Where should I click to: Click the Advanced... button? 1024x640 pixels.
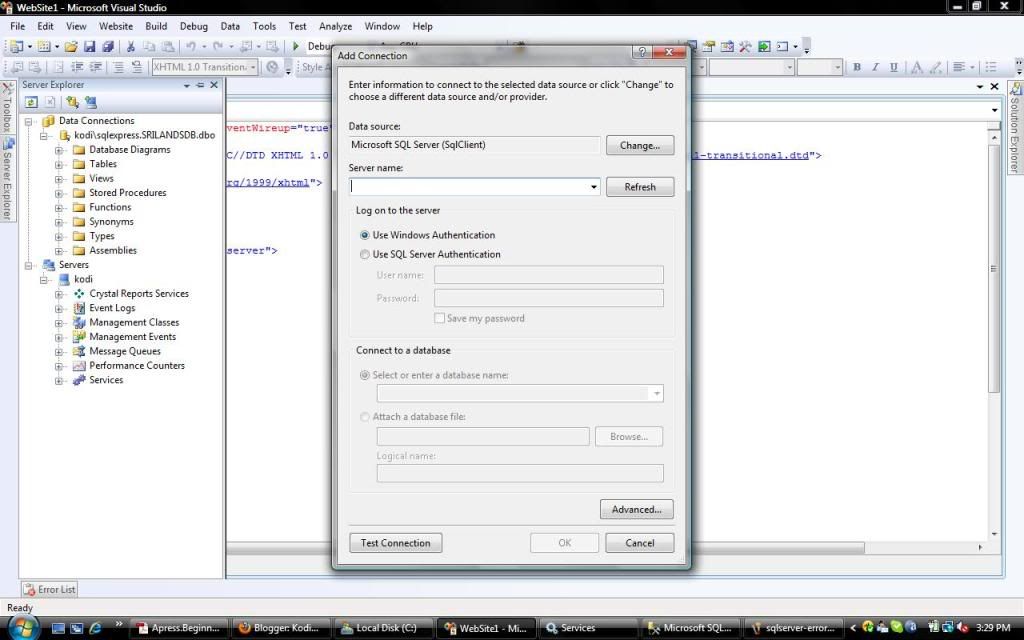(x=636, y=509)
